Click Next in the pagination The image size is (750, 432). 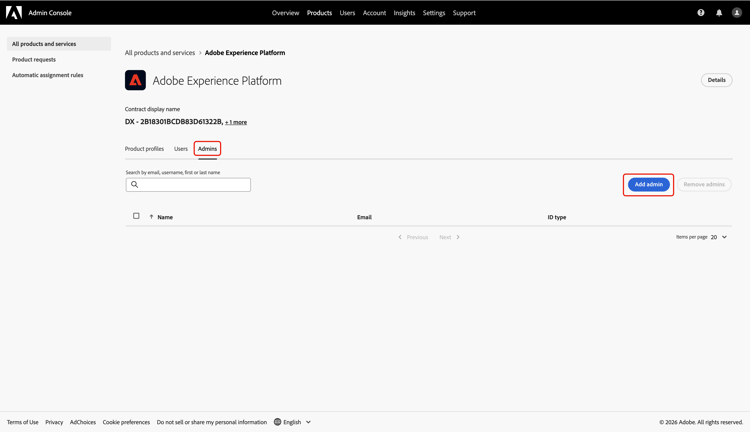click(x=445, y=237)
